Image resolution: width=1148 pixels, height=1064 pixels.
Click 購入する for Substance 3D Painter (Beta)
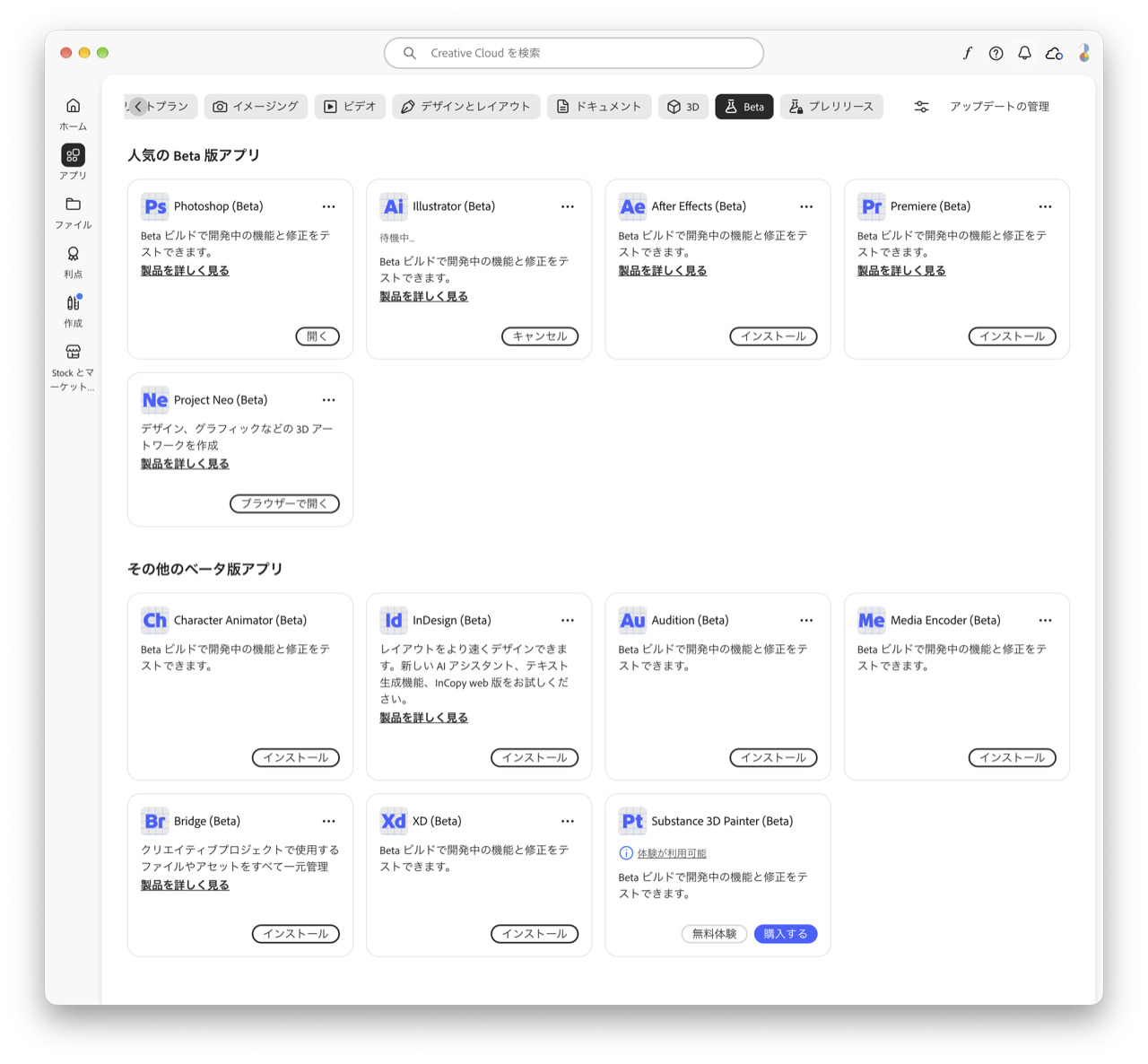click(x=786, y=934)
